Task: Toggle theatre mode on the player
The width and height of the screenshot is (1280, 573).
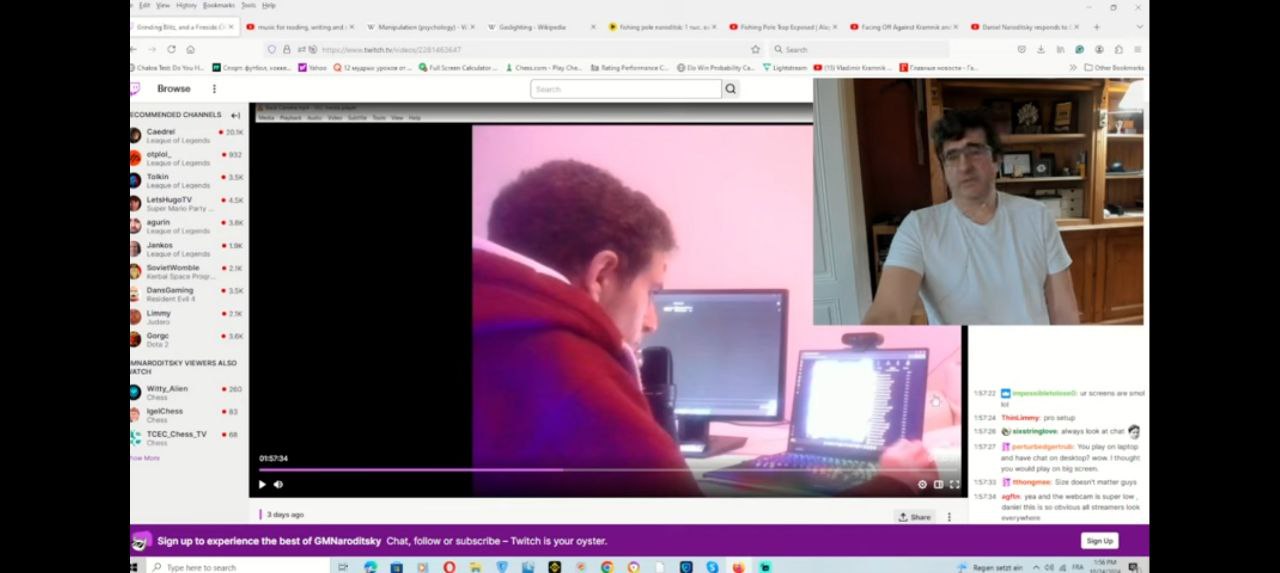Action: (938, 484)
